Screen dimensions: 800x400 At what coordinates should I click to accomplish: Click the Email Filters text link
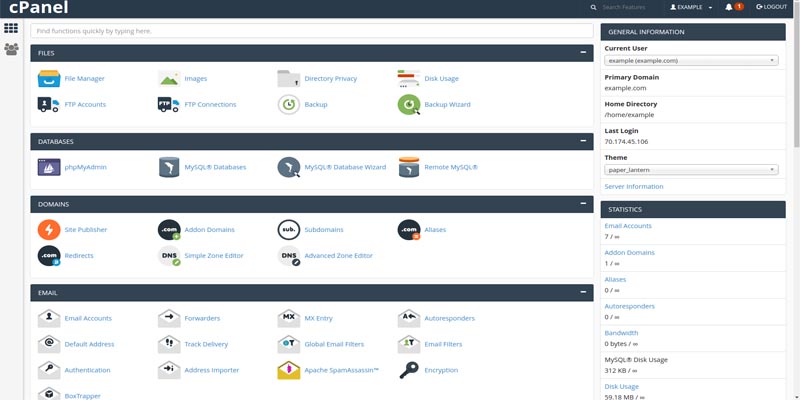(x=443, y=344)
